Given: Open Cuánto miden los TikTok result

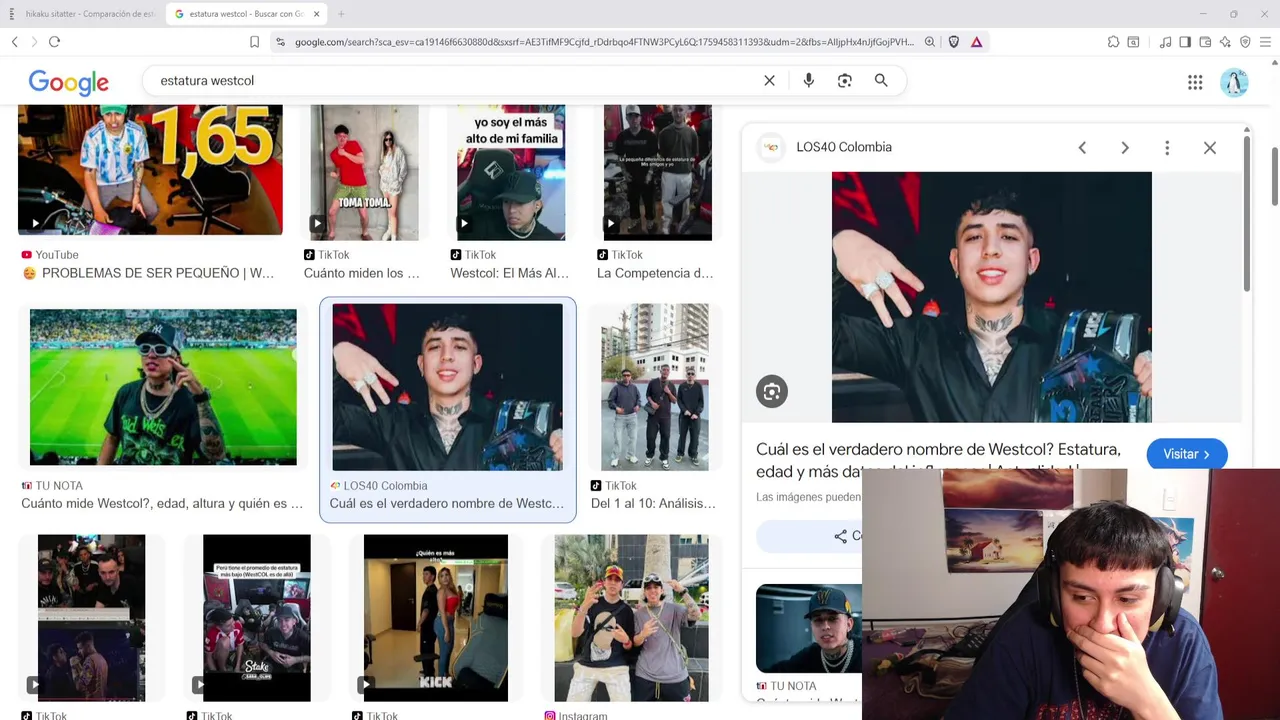Looking at the screenshot, I should pos(362,273).
